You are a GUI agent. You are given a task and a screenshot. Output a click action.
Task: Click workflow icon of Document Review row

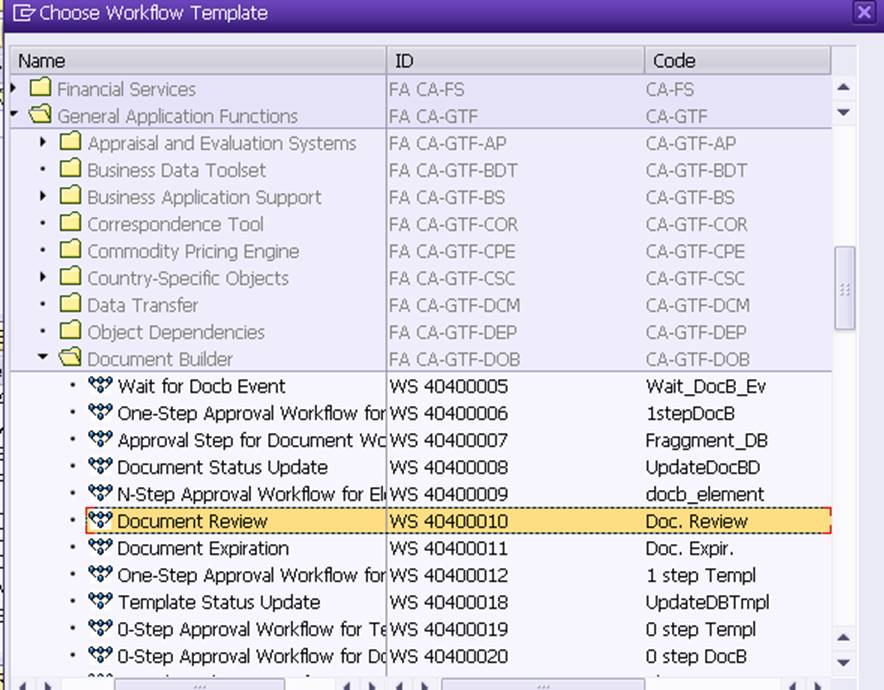coord(100,520)
